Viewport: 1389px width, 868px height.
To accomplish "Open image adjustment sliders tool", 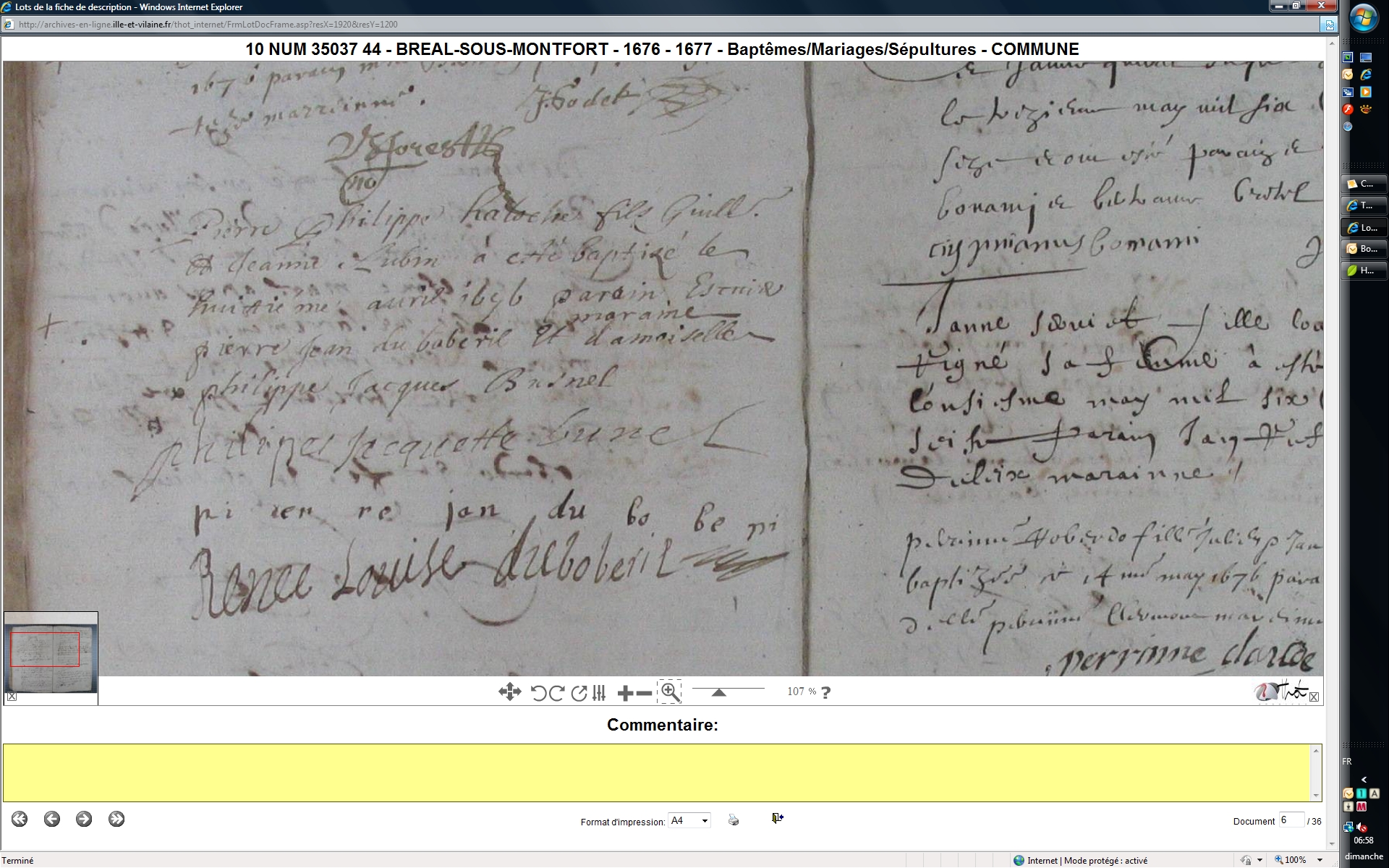I will coord(599,693).
